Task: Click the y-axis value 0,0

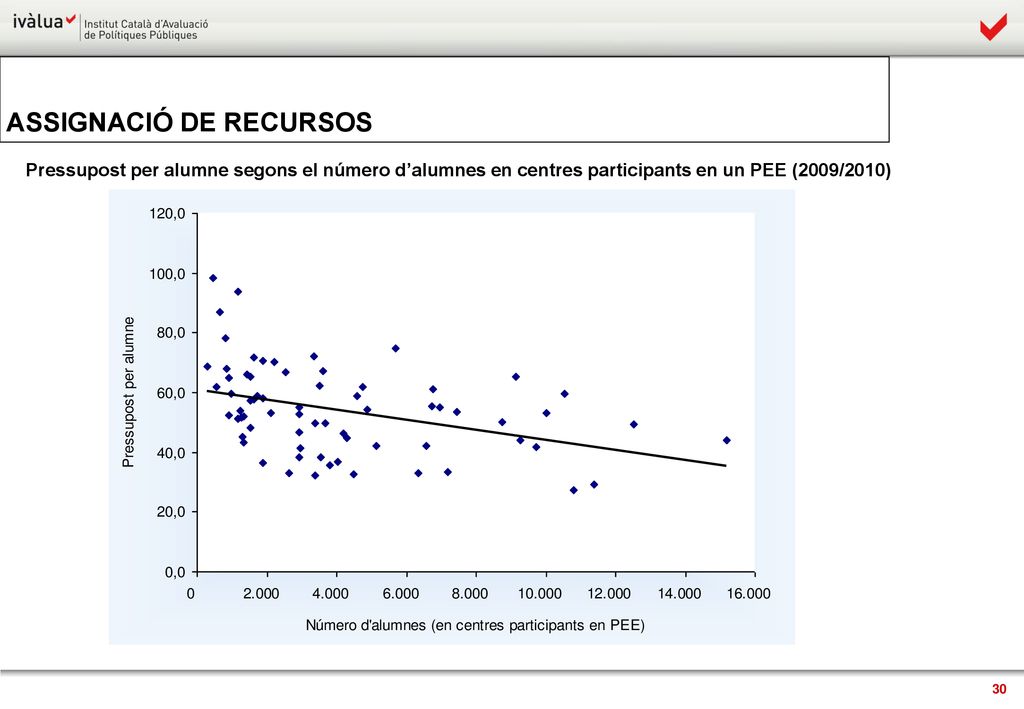Action: [x=174, y=573]
